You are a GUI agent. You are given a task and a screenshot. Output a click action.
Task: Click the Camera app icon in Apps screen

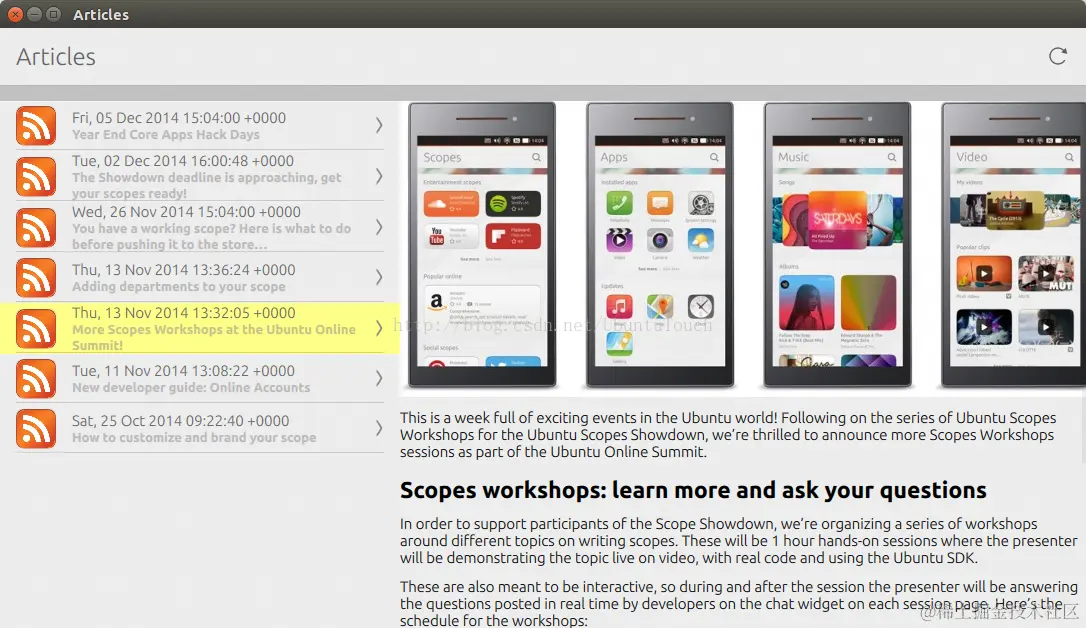coord(660,240)
